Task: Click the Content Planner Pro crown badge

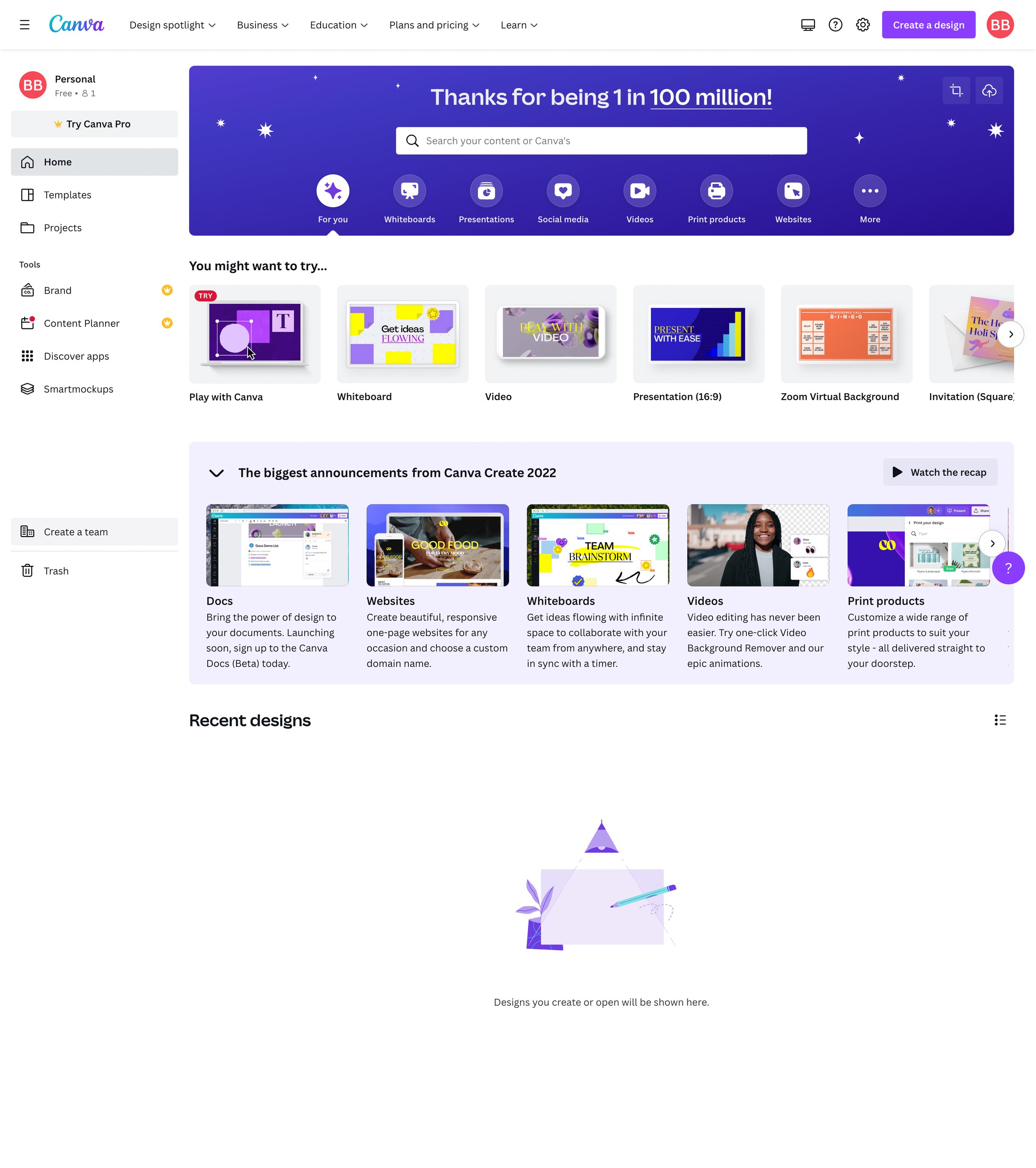Action: click(167, 323)
